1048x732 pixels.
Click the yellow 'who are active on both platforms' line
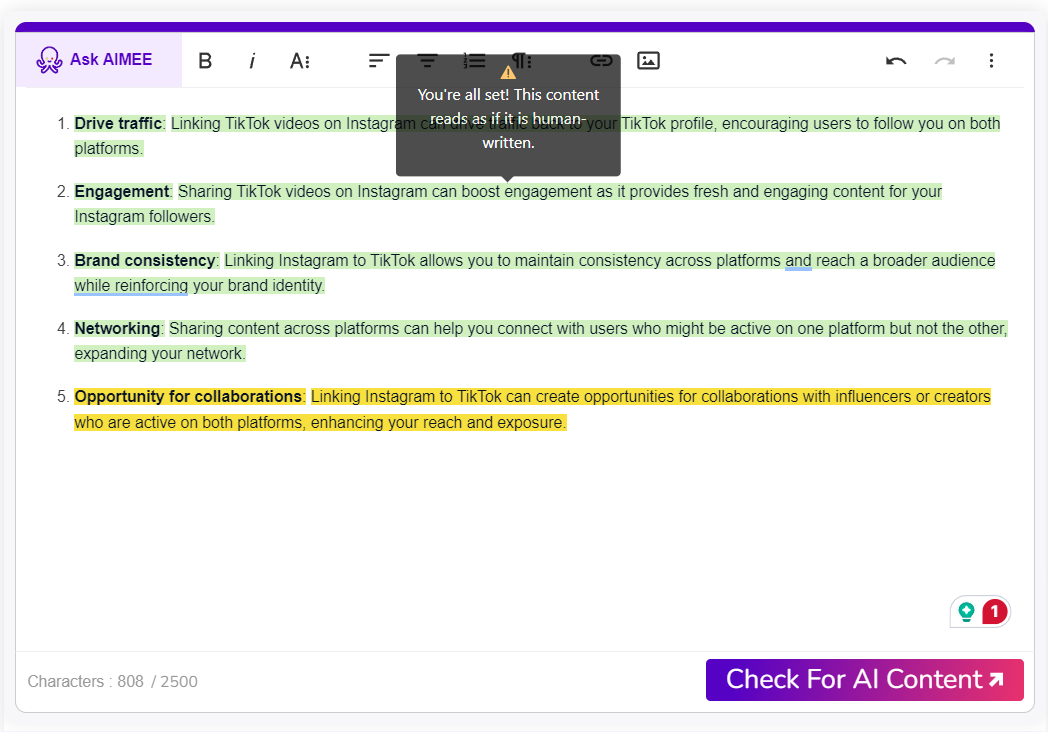320,422
